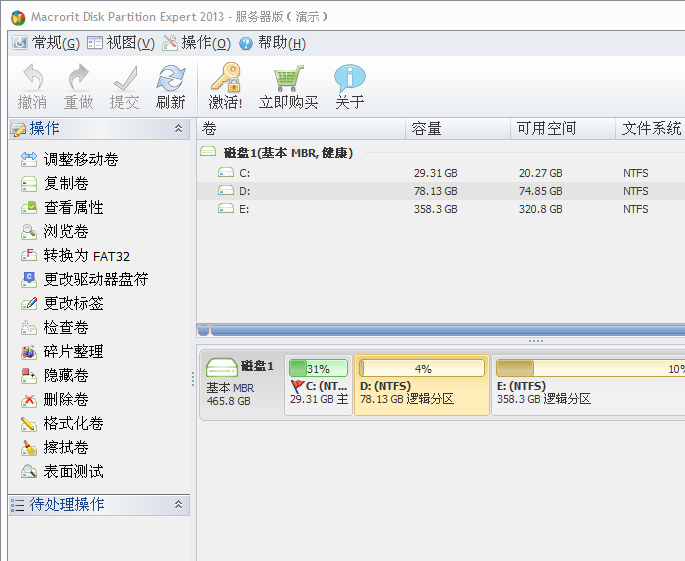Screen dimensions: 685x561
Task: Select the D: (NTFS) partition block
Action: (x=422, y=385)
